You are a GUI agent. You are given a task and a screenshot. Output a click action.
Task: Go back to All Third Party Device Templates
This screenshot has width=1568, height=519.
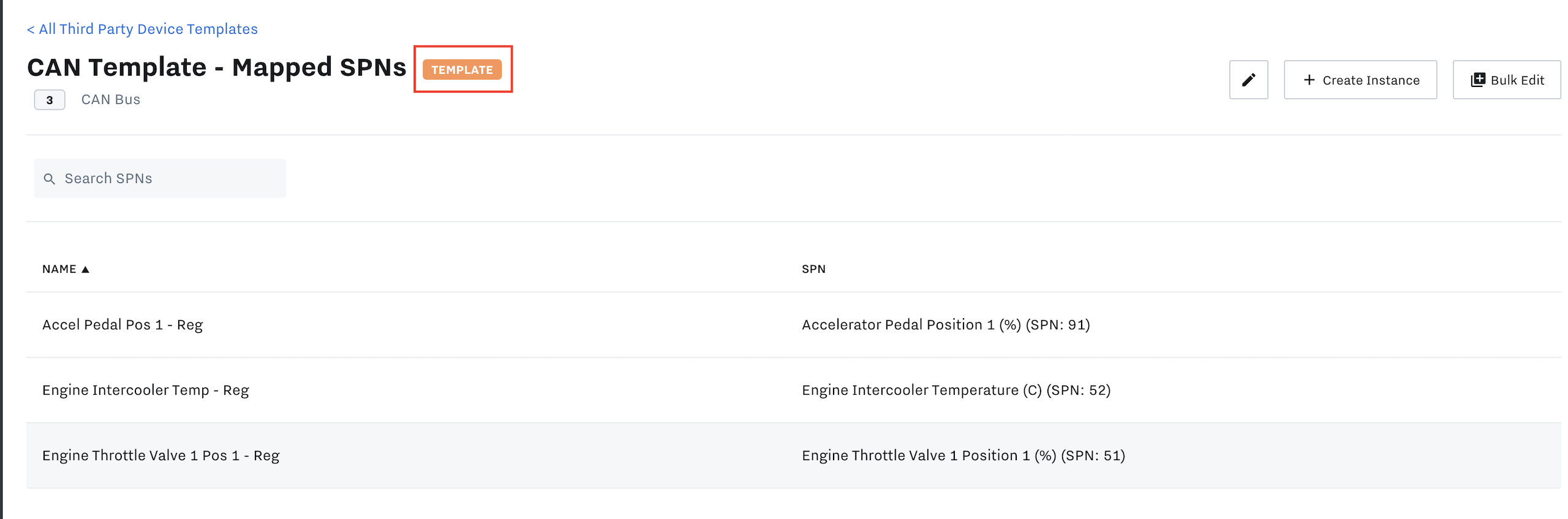point(142,29)
